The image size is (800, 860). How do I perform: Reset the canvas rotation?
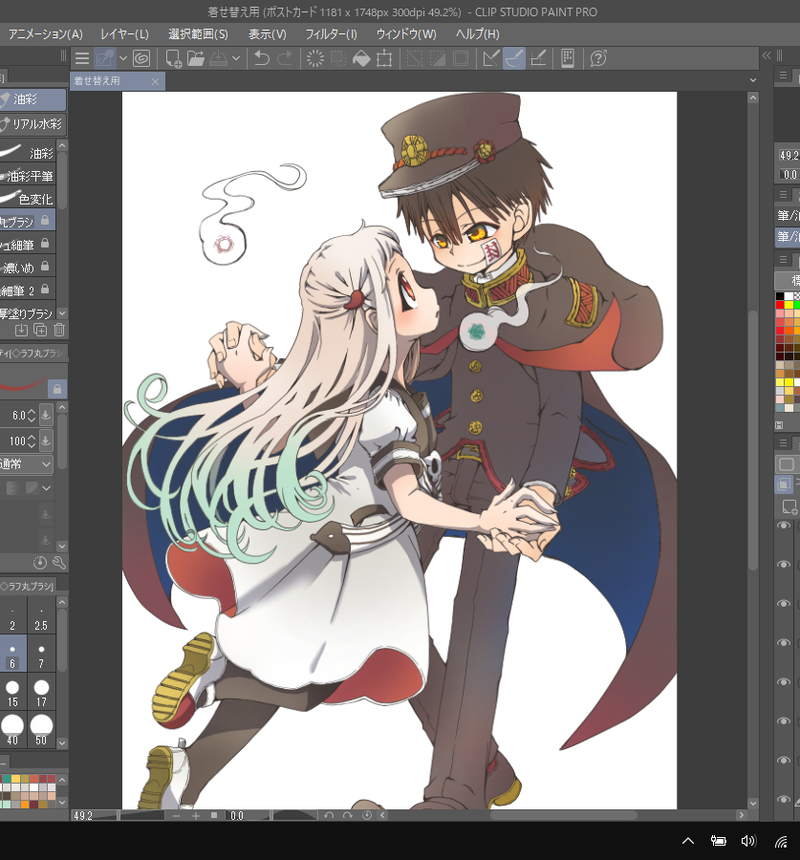(x=367, y=816)
